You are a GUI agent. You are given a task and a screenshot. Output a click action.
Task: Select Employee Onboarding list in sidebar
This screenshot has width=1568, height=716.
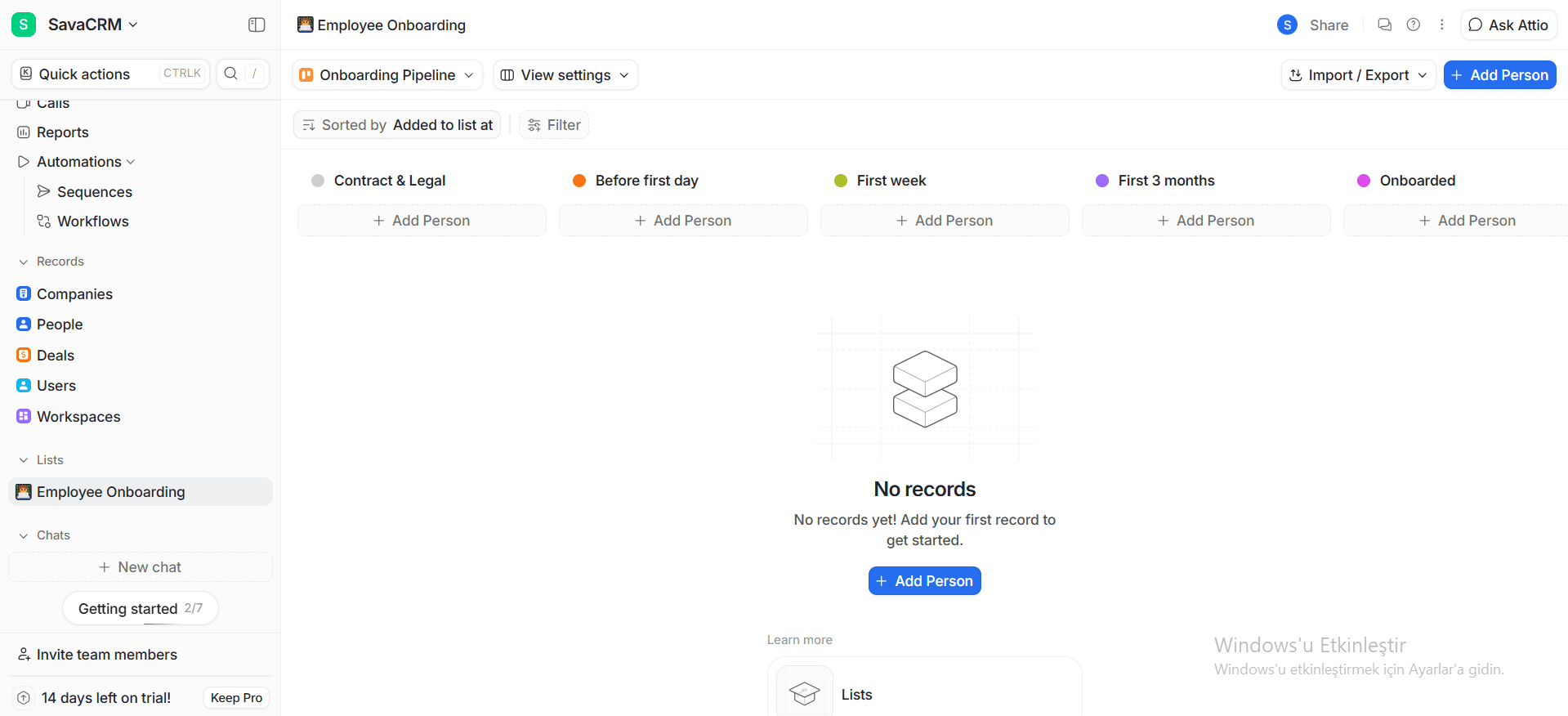[x=141, y=492]
